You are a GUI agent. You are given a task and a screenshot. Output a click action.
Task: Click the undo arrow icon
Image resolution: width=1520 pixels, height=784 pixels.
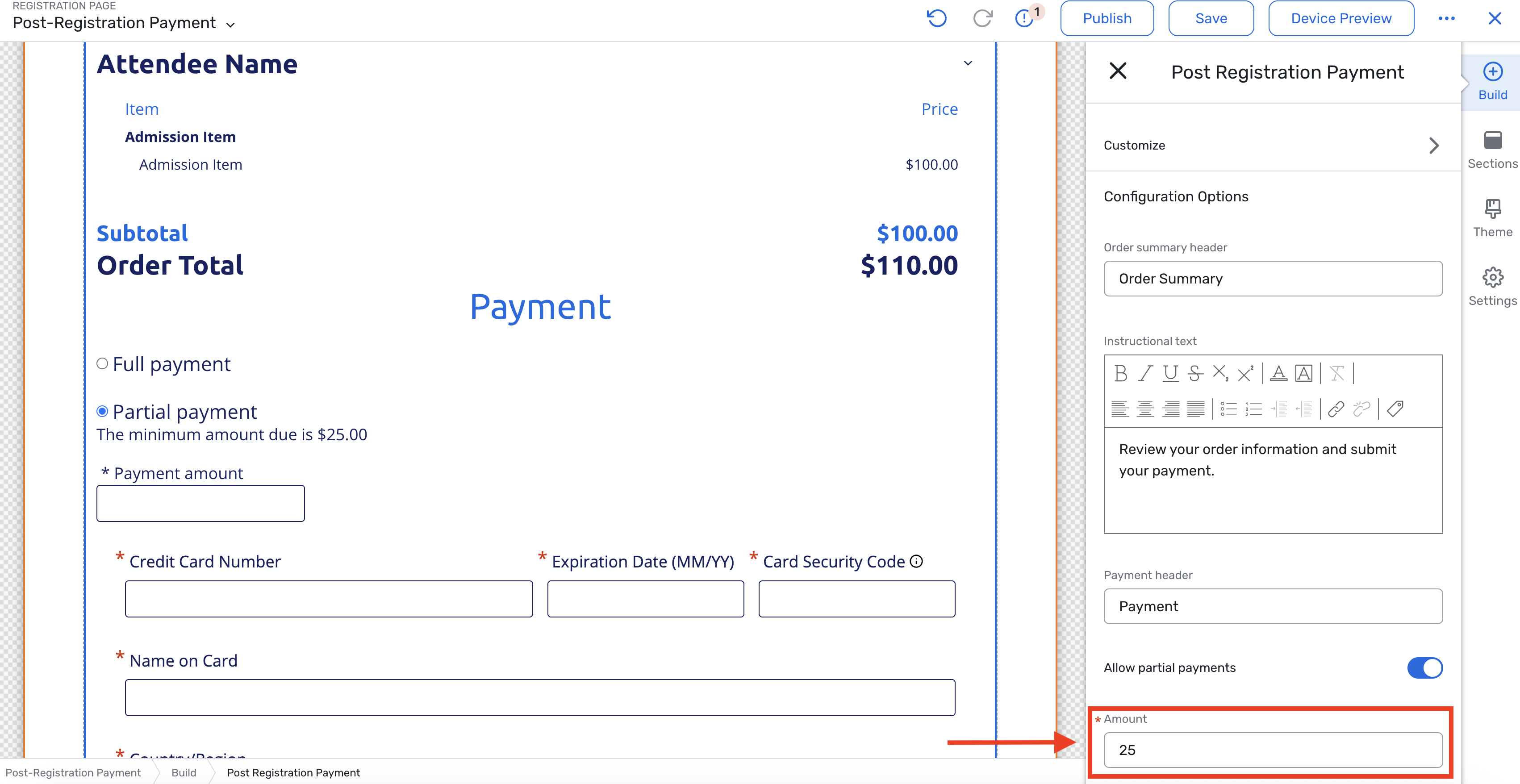pos(936,18)
